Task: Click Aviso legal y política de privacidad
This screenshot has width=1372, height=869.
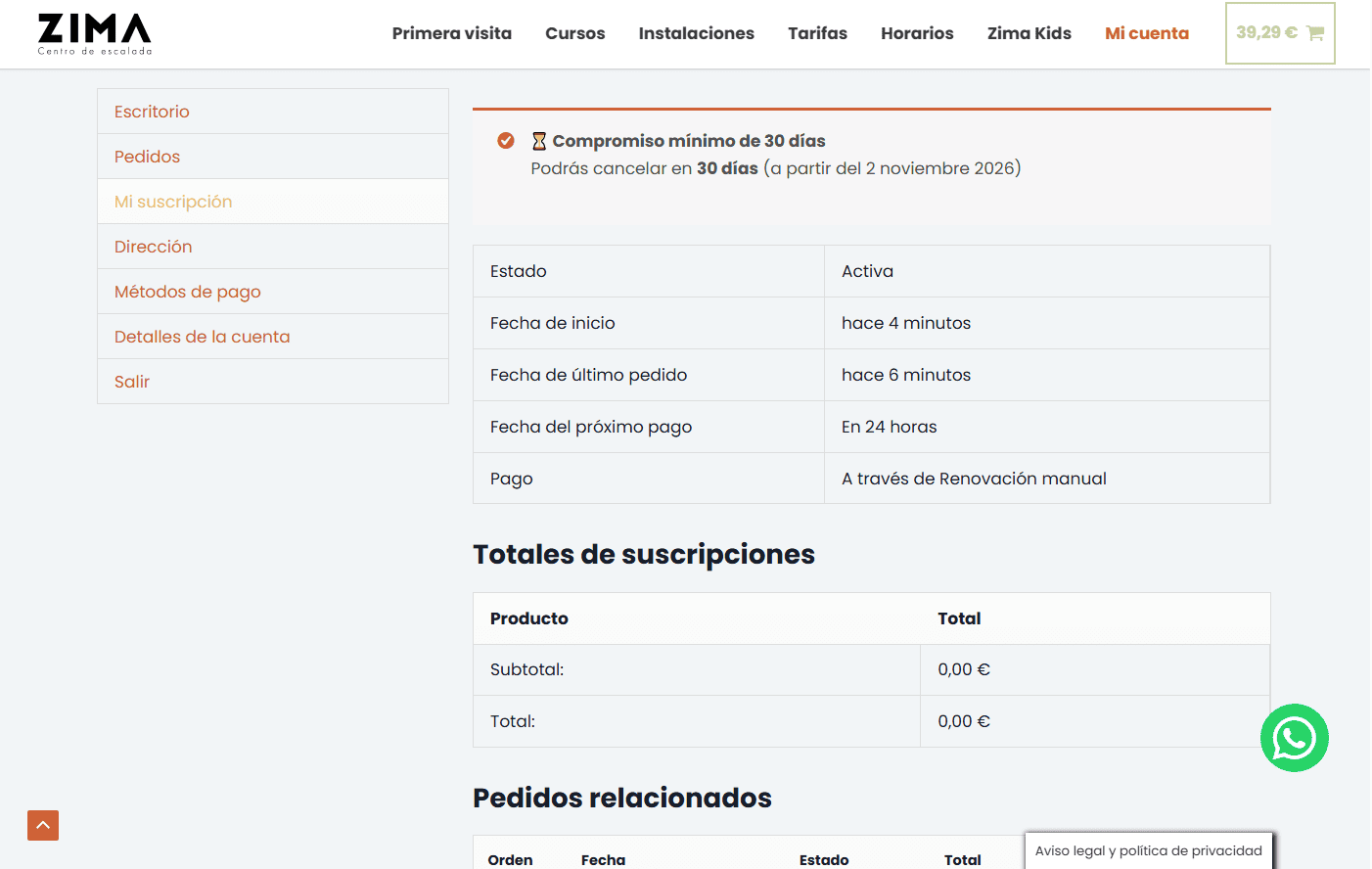Action: 1149,850
